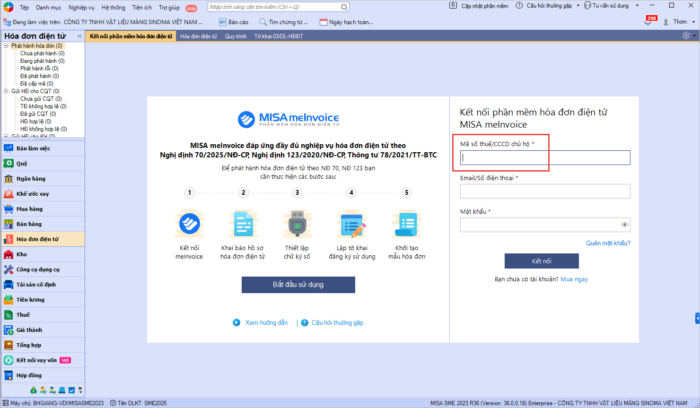Open the Kho module
The height and width of the screenshot is (408, 700).
click(21, 255)
